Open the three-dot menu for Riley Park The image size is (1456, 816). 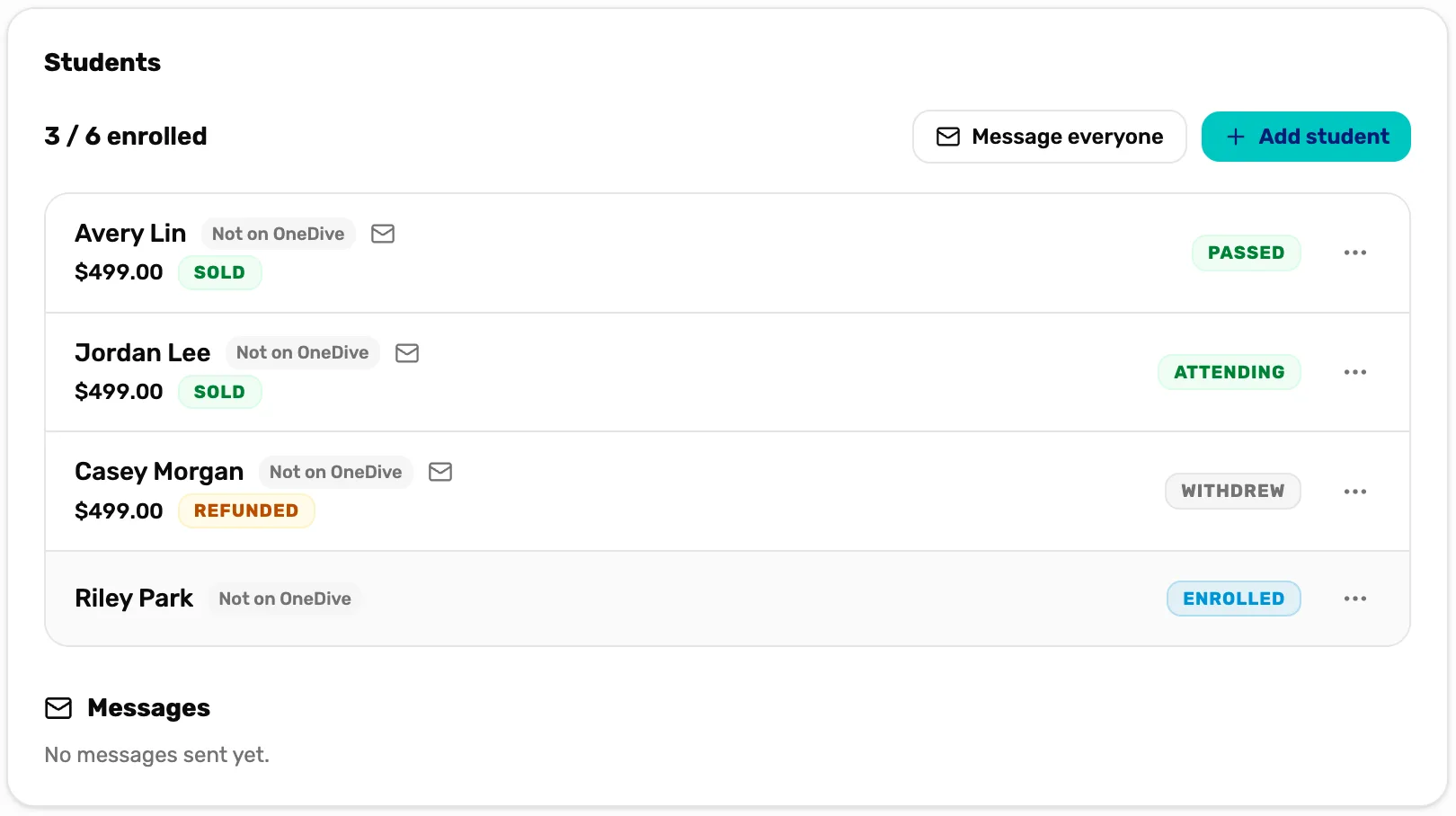tap(1355, 599)
